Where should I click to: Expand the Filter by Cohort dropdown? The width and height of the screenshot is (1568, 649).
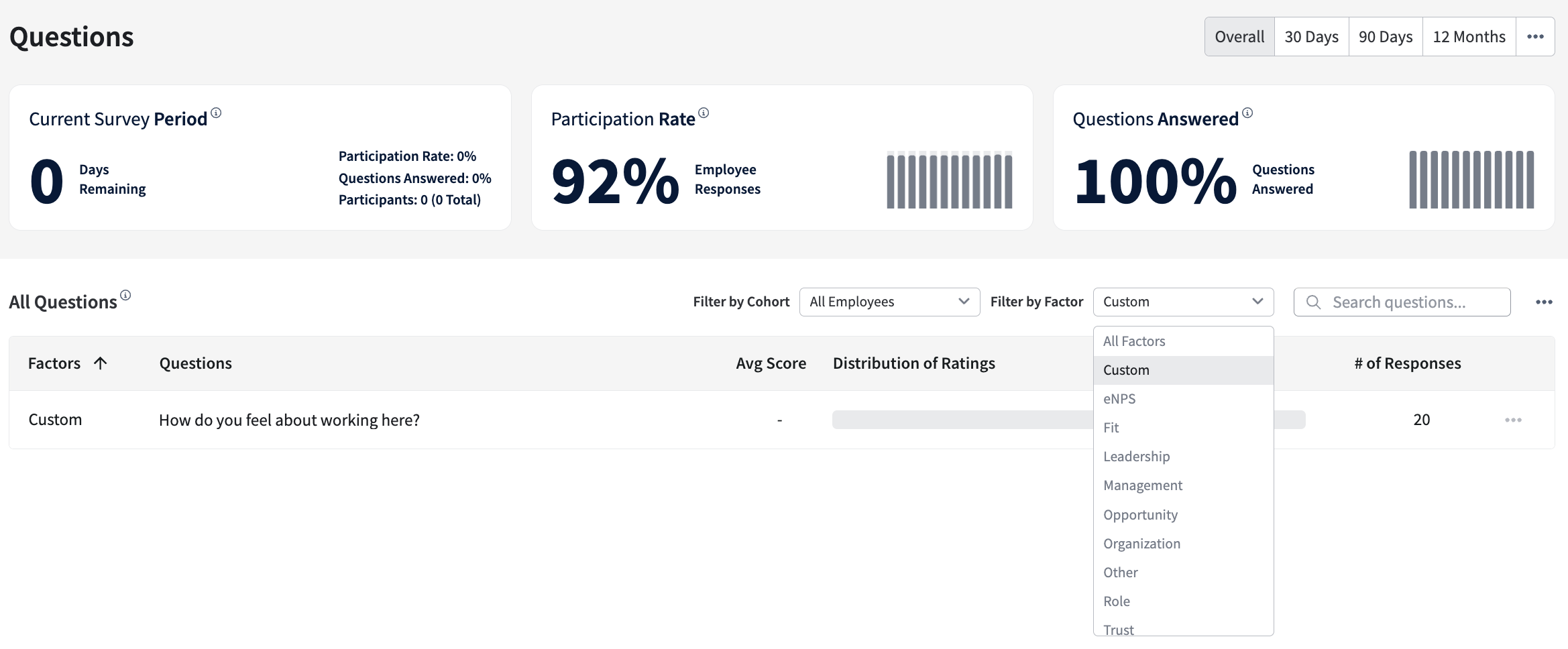(x=889, y=302)
